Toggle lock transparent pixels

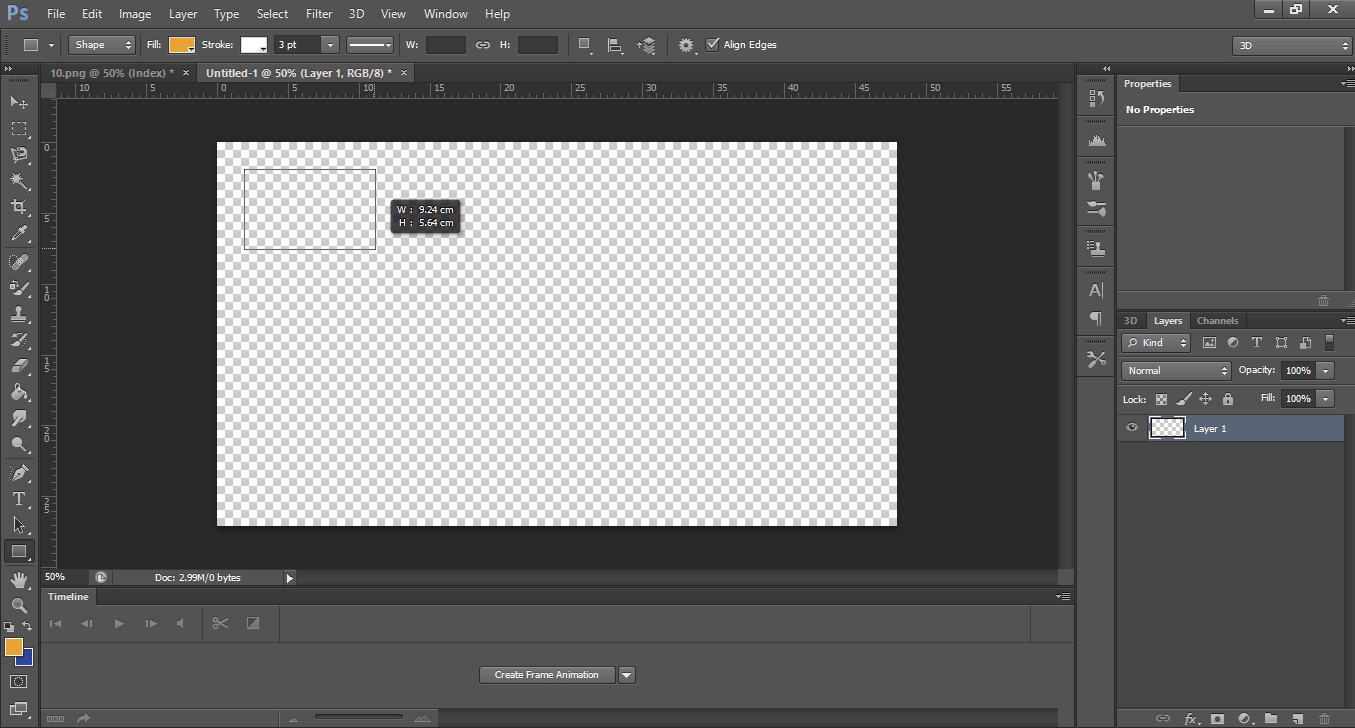pyautogui.click(x=1161, y=399)
